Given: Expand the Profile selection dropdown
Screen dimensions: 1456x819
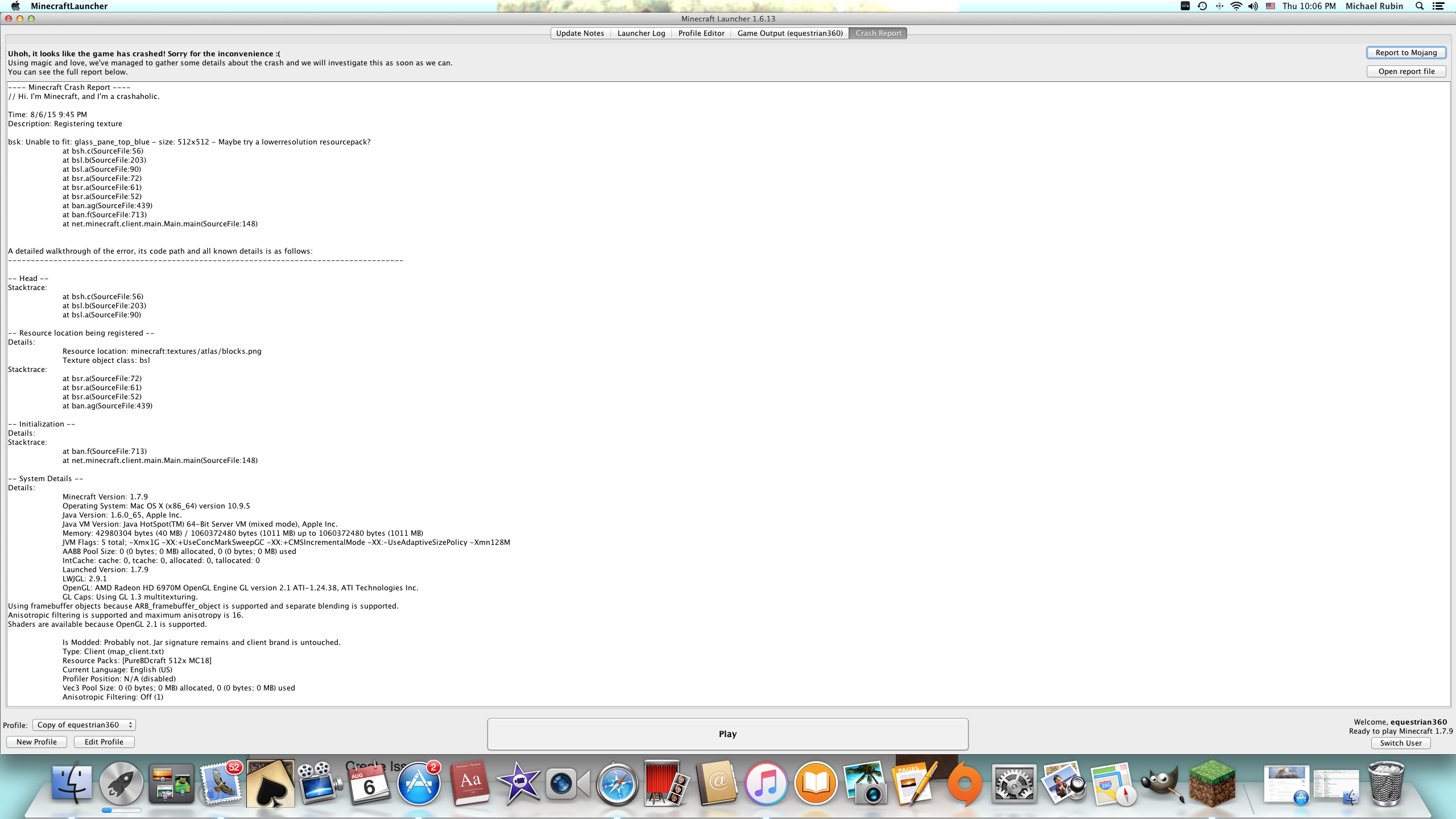Looking at the screenshot, I should pyautogui.click(x=84, y=725).
